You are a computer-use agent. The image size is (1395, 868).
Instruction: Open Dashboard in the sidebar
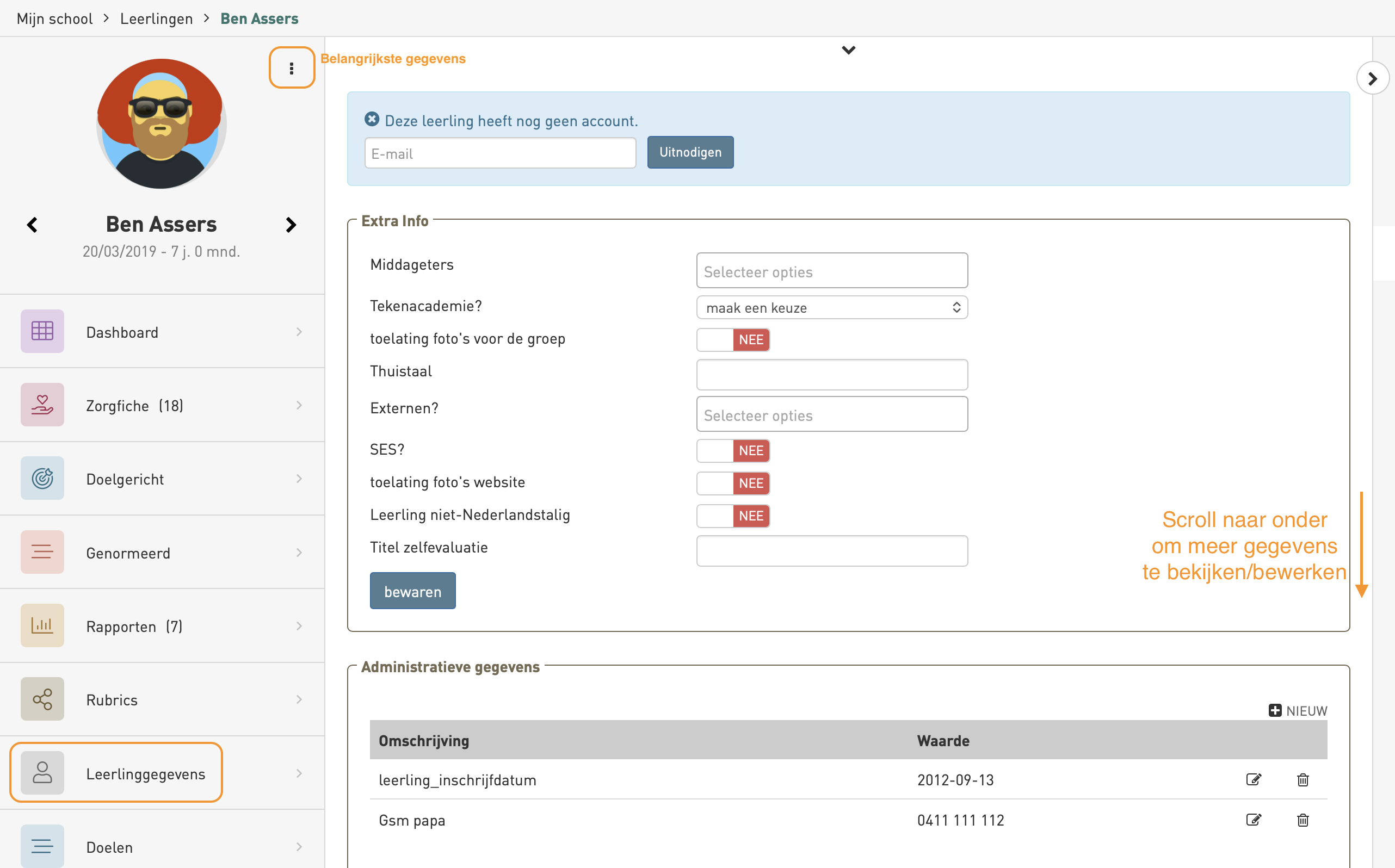point(122,332)
